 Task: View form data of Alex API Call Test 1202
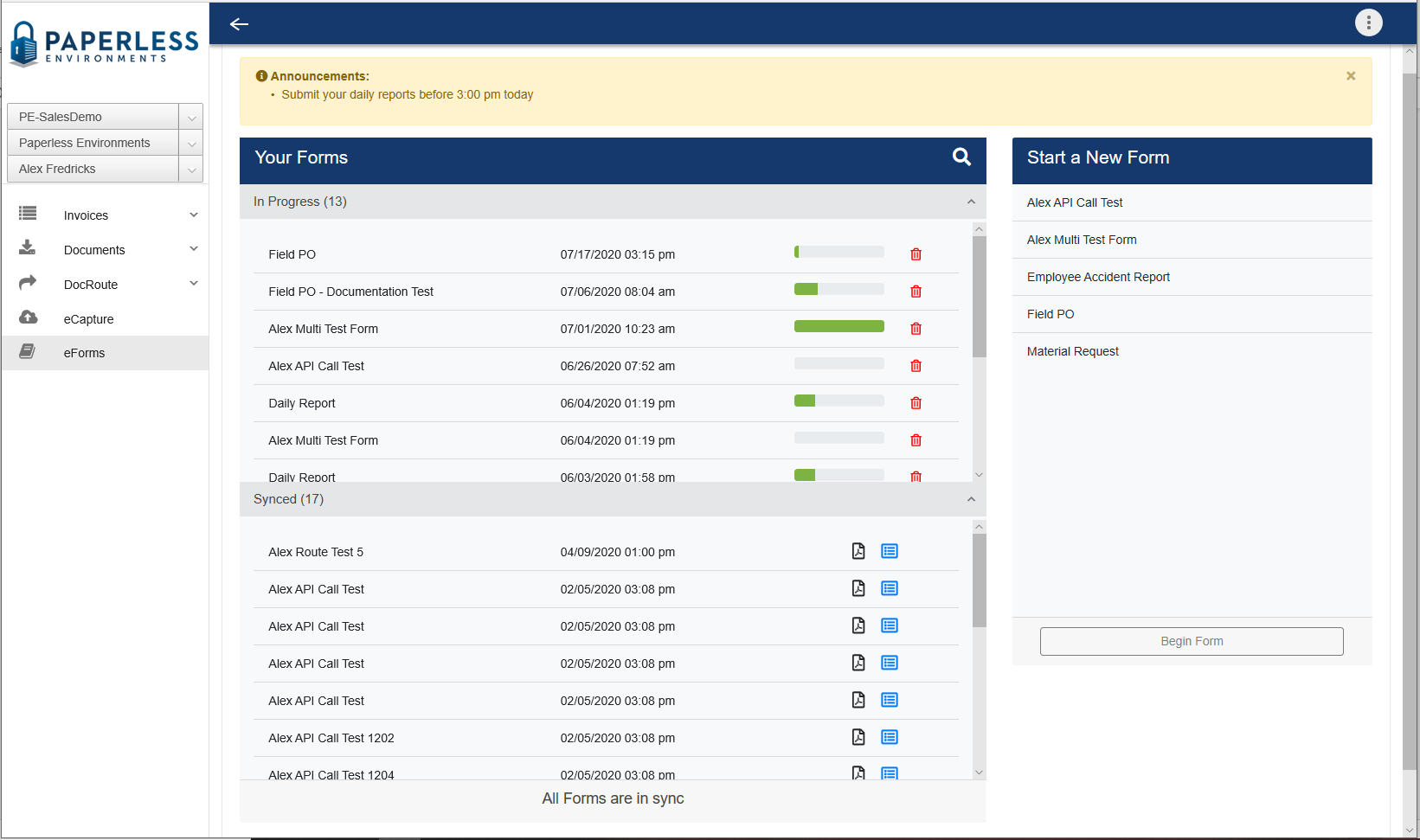(890, 737)
